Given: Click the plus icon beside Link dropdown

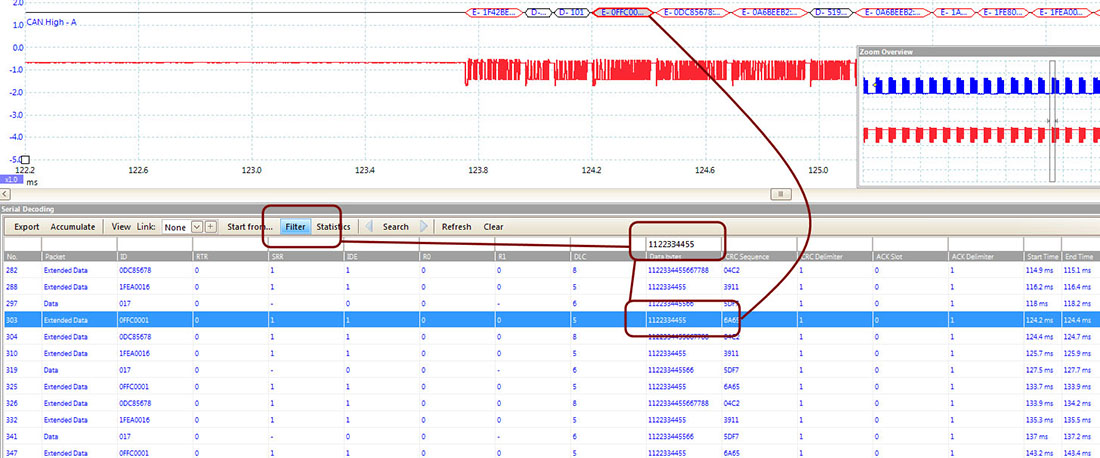Looking at the screenshot, I should pos(210,227).
